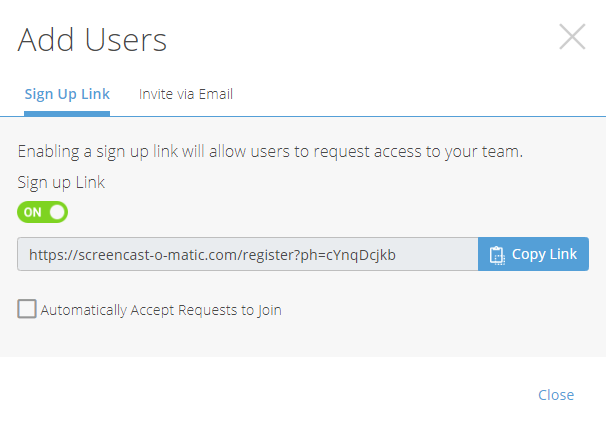Select the screencast-o-matic register URL text
Screen dimensions: 606x432
pos(212,255)
